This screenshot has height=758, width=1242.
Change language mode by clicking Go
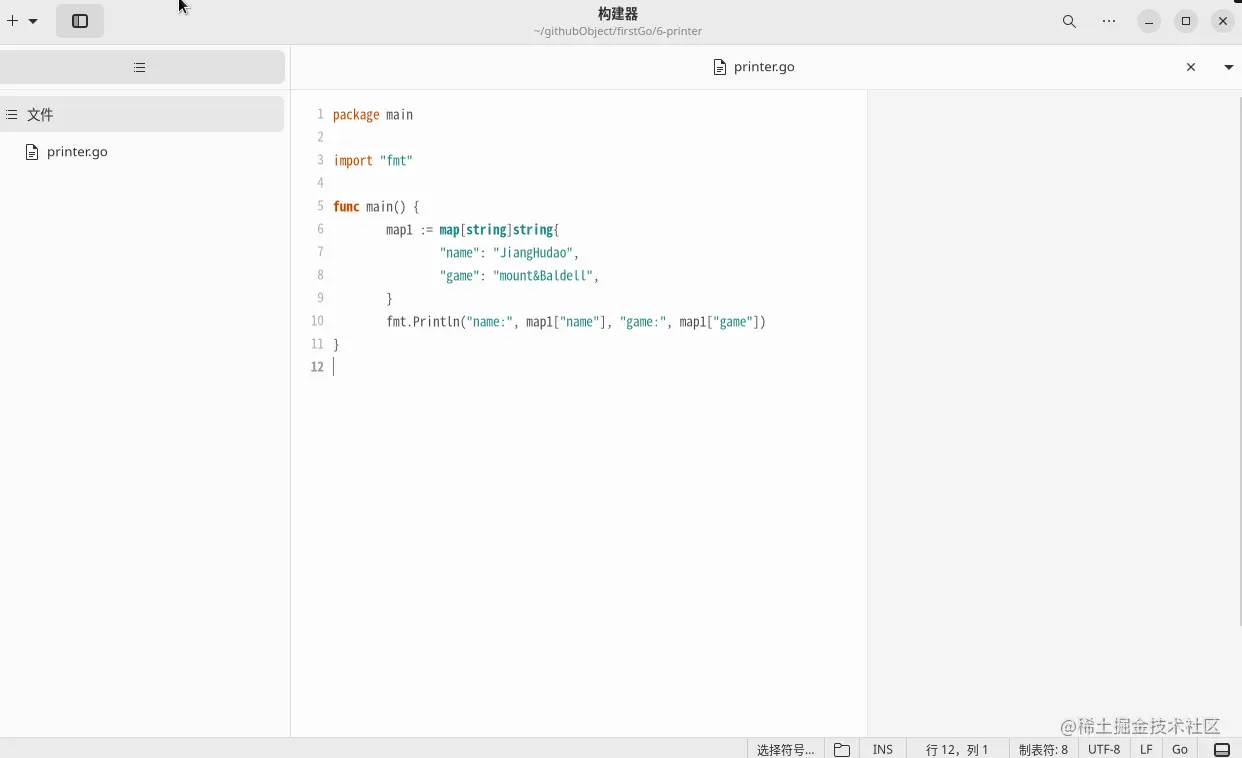click(1180, 749)
